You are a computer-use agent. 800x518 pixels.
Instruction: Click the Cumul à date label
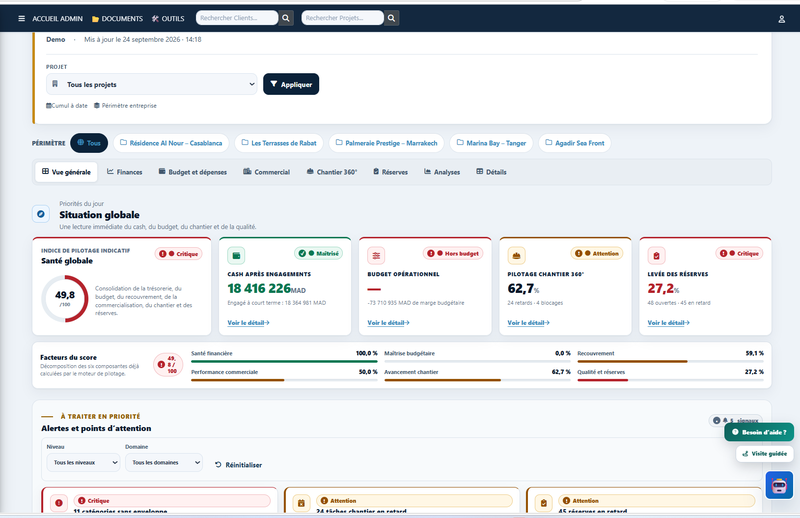[x=67, y=106]
